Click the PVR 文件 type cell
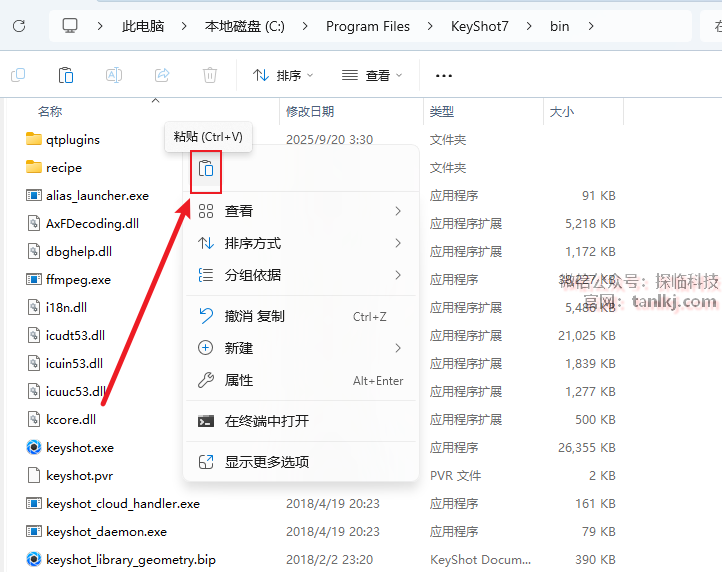Screen dimensions: 722x575 455,476
